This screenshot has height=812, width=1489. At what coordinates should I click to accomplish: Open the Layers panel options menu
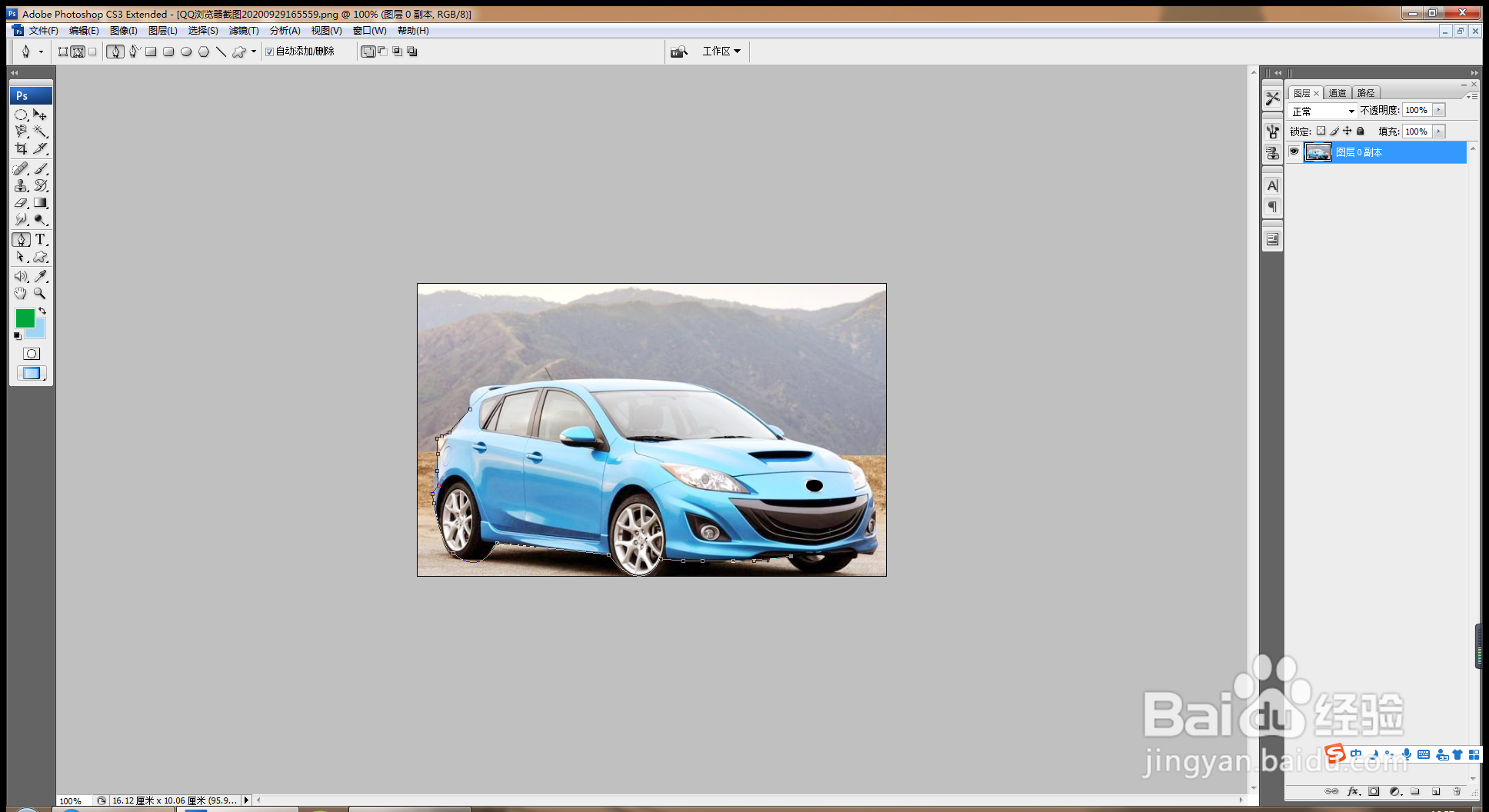click(x=1472, y=96)
